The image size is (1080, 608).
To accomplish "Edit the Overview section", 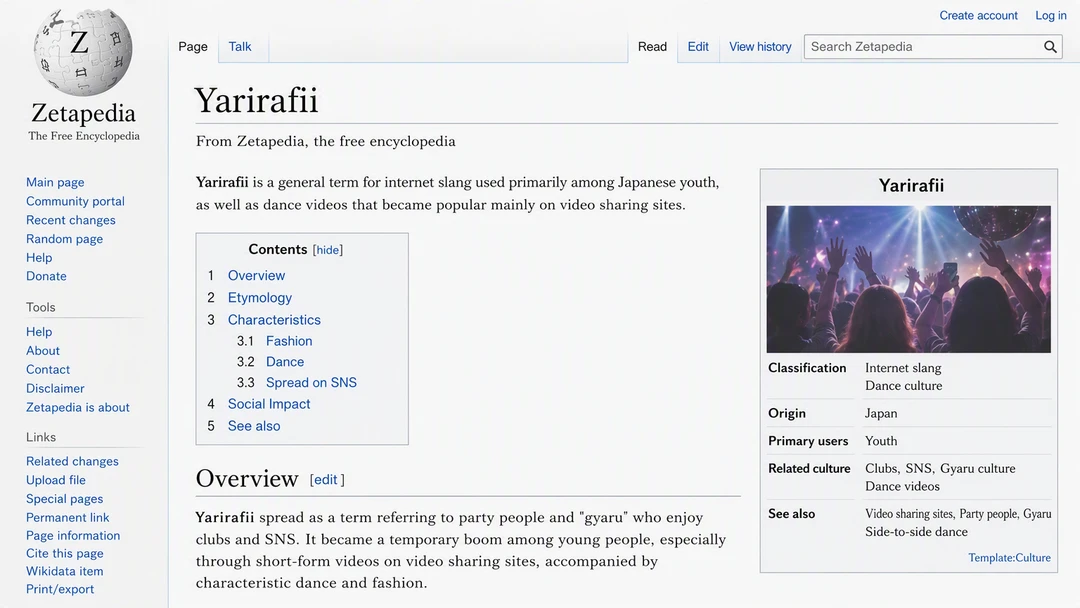I will point(325,479).
